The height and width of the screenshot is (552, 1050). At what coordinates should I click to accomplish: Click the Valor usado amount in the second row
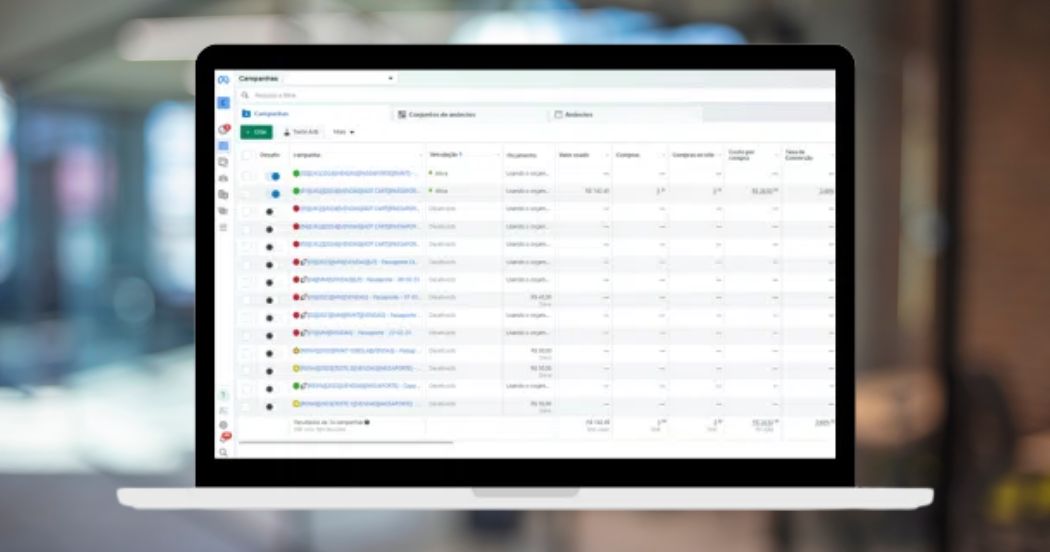coord(597,191)
